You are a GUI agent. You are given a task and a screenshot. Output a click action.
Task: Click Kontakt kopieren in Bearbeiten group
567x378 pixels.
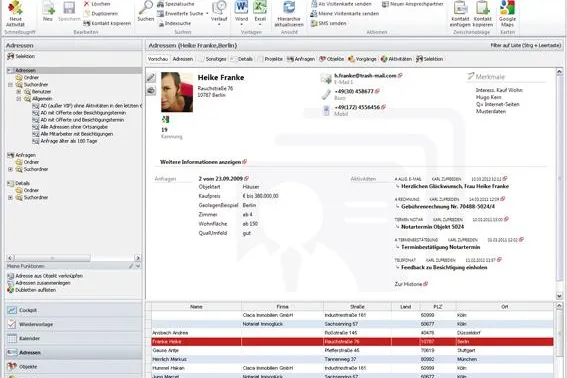click(x=107, y=24)
